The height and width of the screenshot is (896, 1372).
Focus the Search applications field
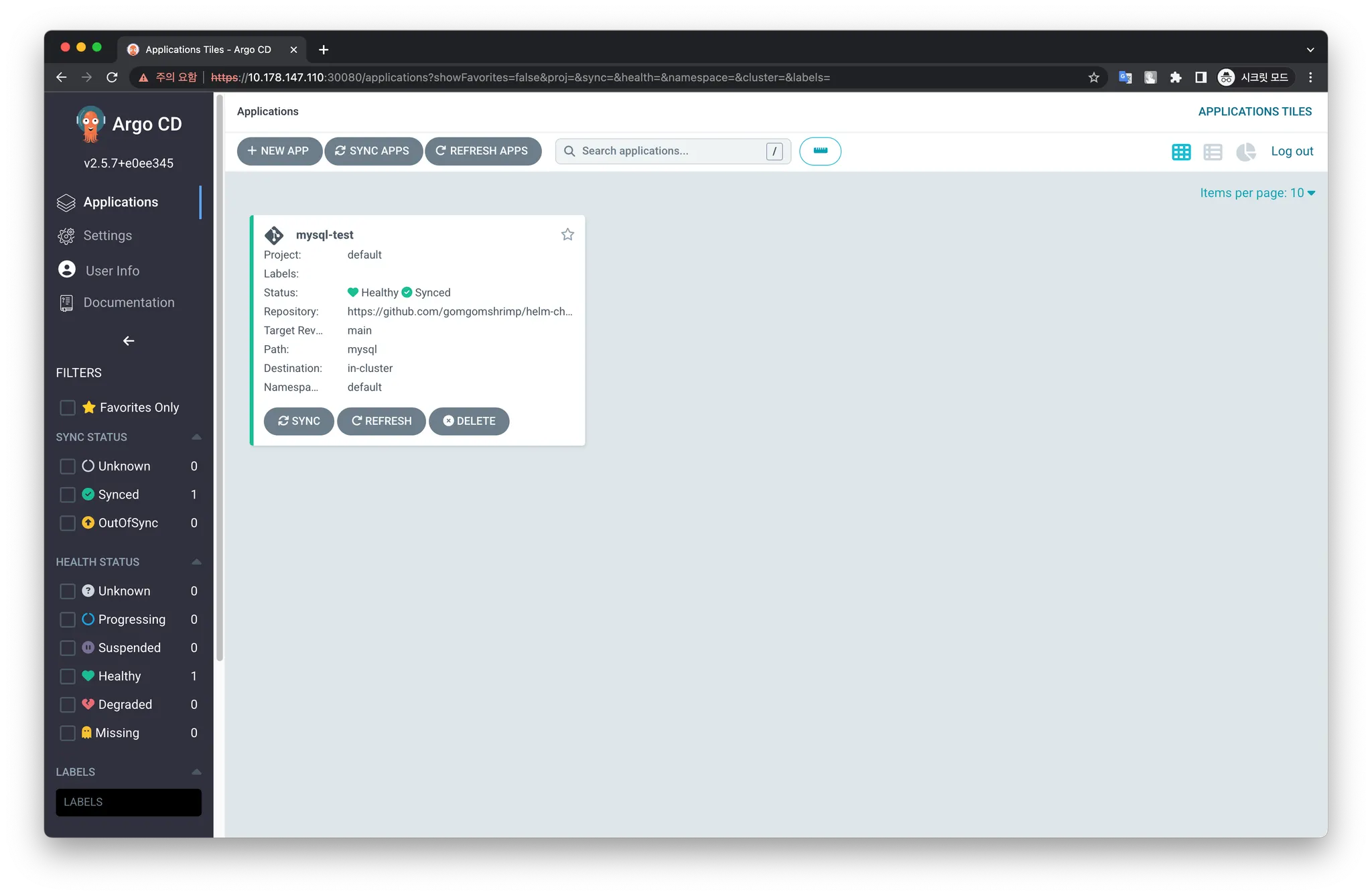pyautogui.click(x=670, y=151)
